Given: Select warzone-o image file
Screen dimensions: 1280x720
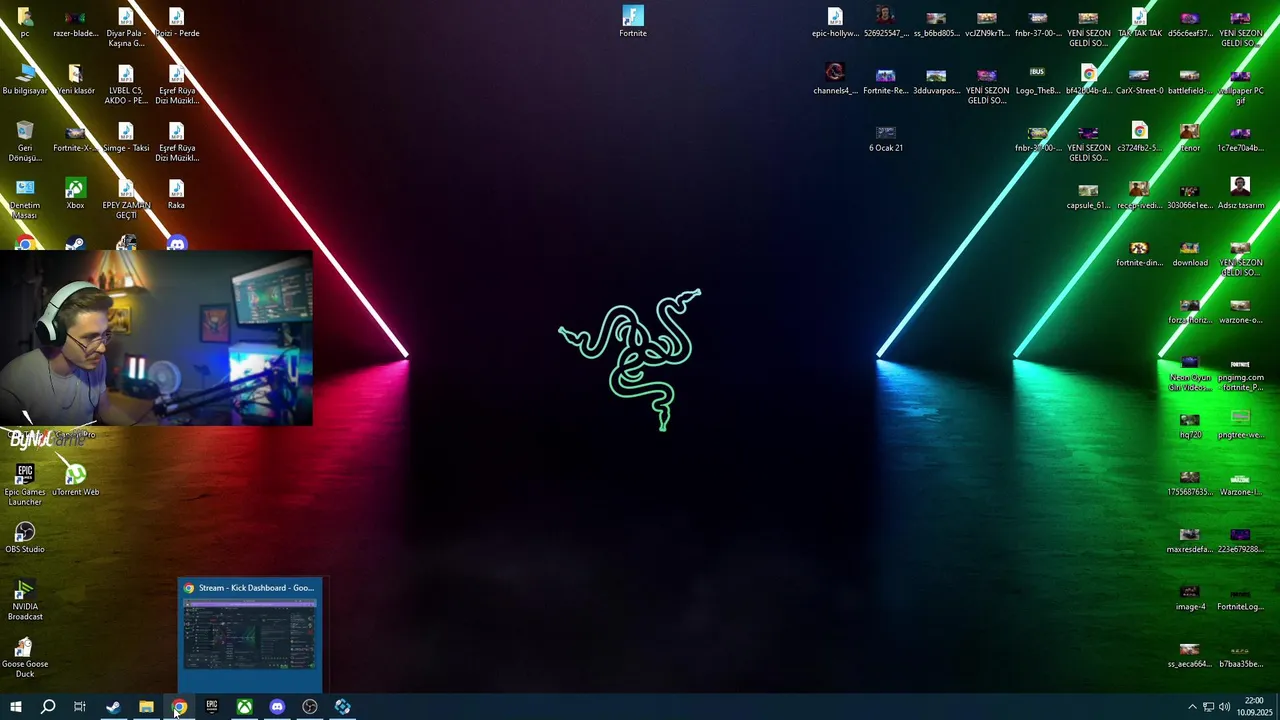Looking at the screenshot, I should click(1240, 309).
